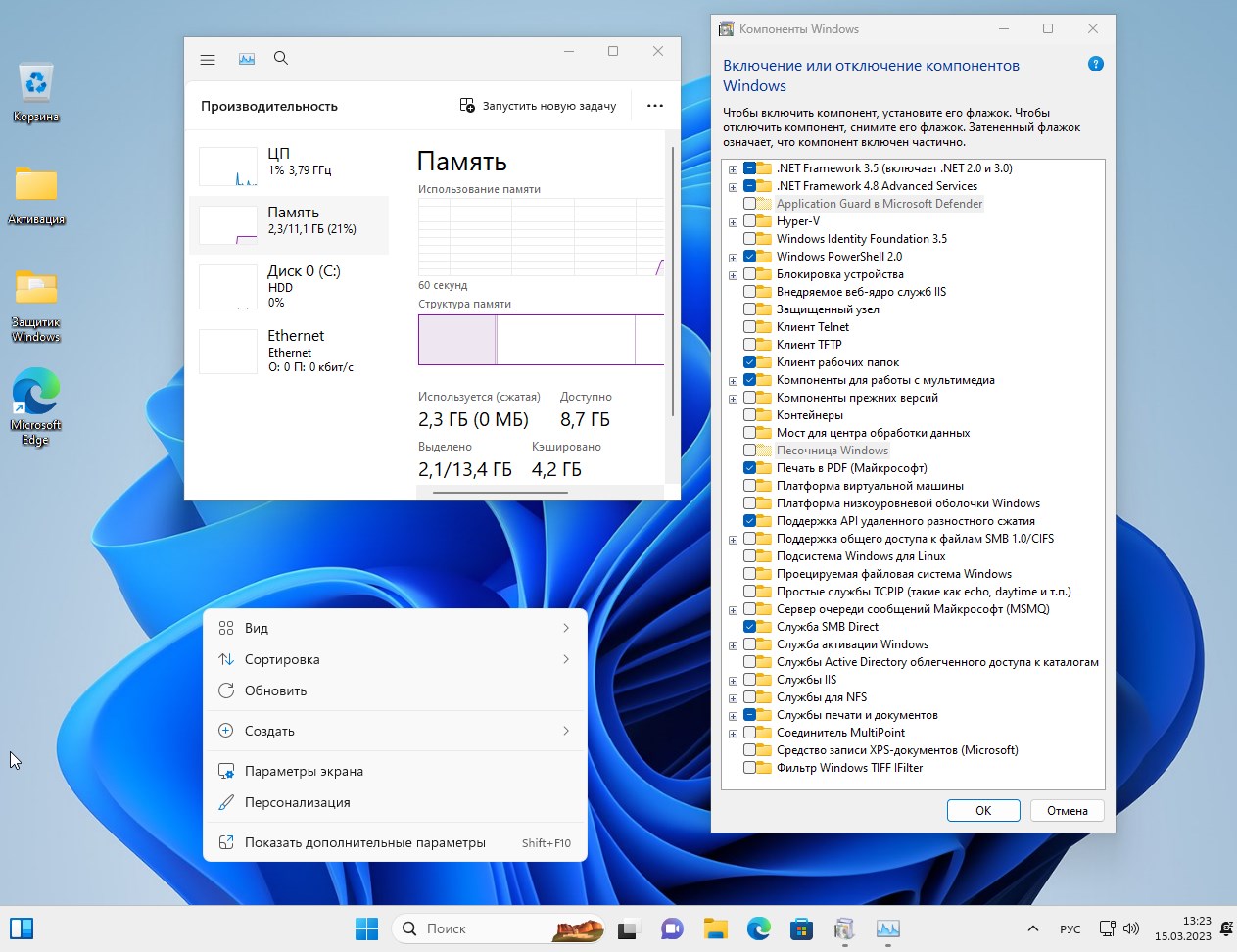
Task: Open Recycle Bin desktop icon
Action: [36, 93]
